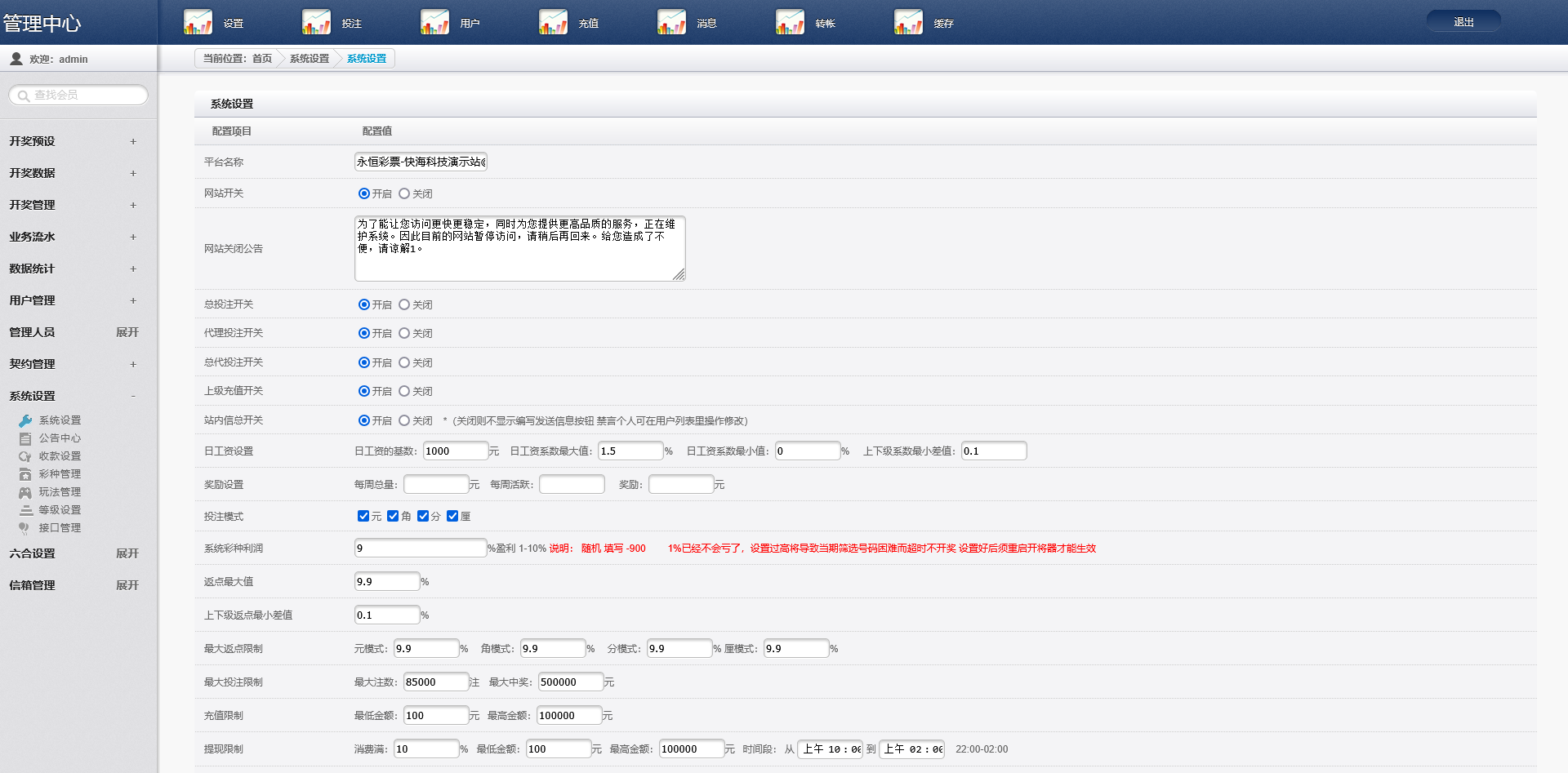Click the 退出 logout button

click(x=1463, y=22)
